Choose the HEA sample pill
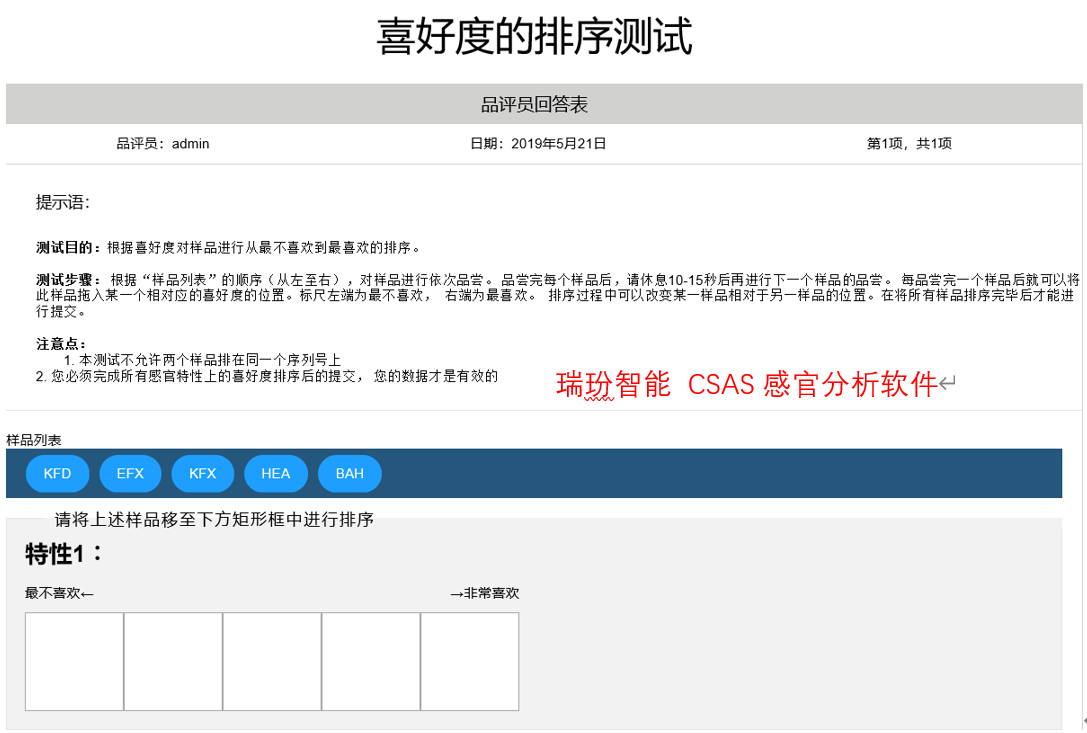Viewport: 1087px width, 733px height. (276, 473)
